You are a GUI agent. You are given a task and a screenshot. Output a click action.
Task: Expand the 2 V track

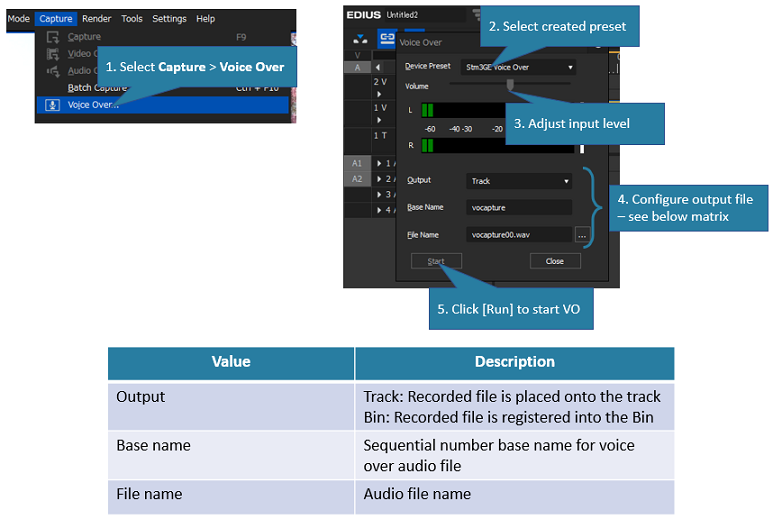click(x=379, y=94)
